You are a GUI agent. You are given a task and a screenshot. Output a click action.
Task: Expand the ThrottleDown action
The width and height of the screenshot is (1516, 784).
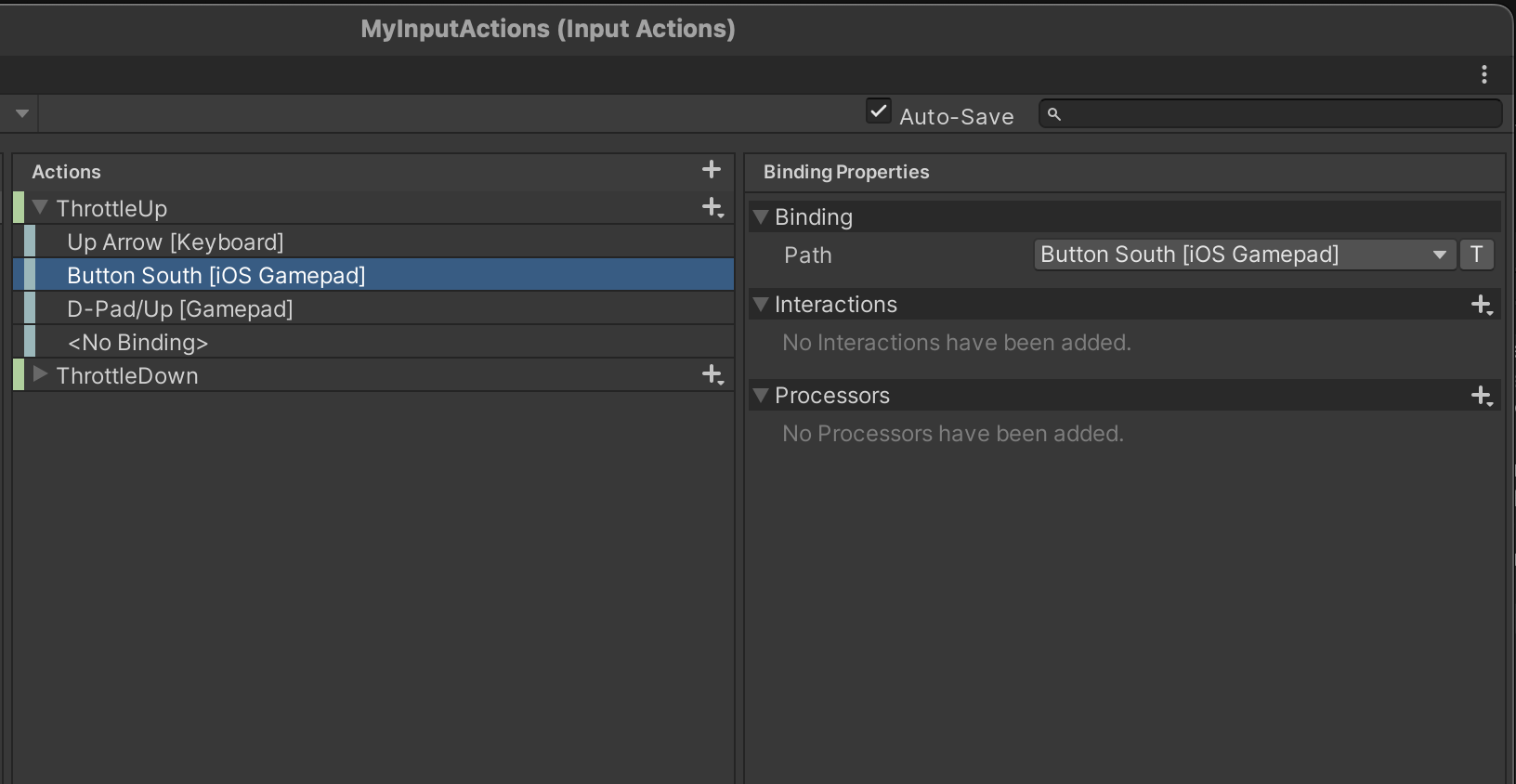(x=40, y=374)
